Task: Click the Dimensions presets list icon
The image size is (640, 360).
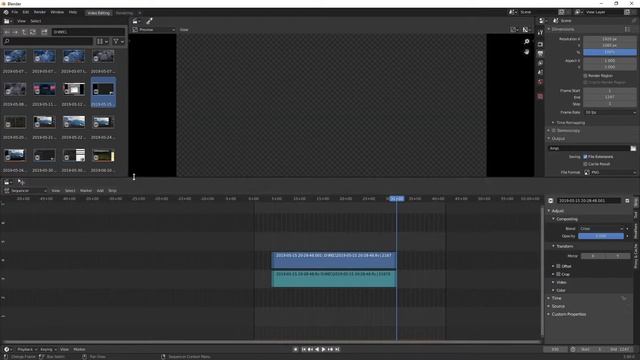Action: click(x=627, y=29)
